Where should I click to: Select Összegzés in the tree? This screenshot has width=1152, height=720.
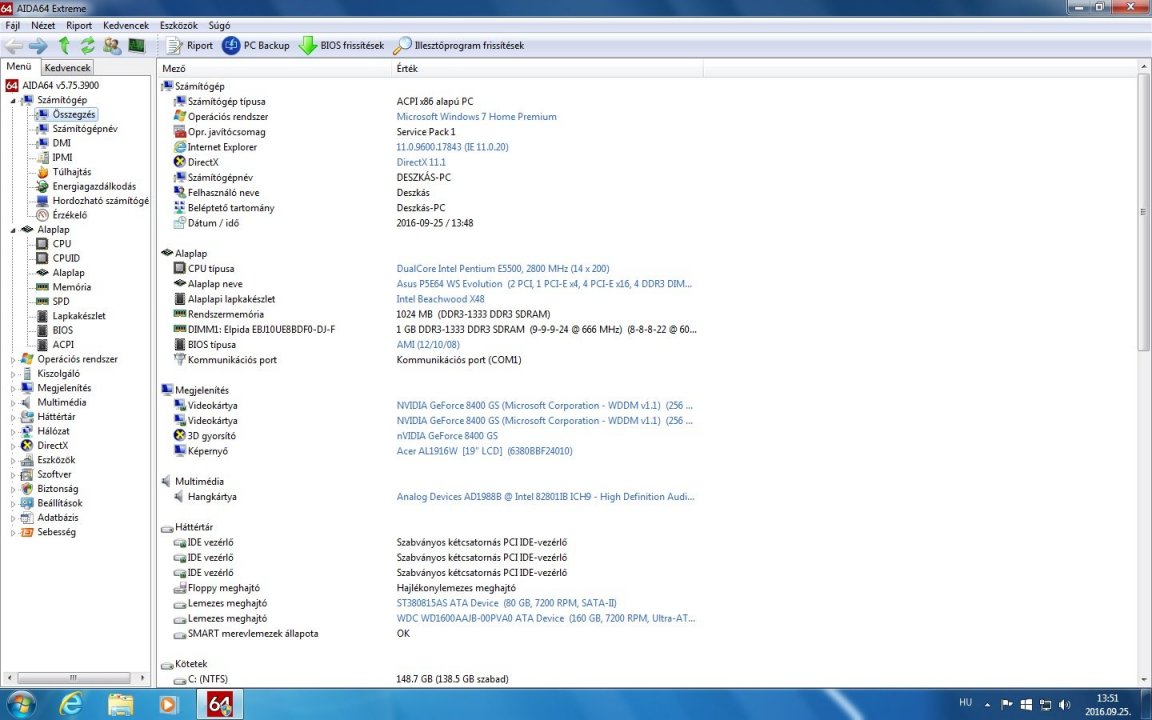73,115
